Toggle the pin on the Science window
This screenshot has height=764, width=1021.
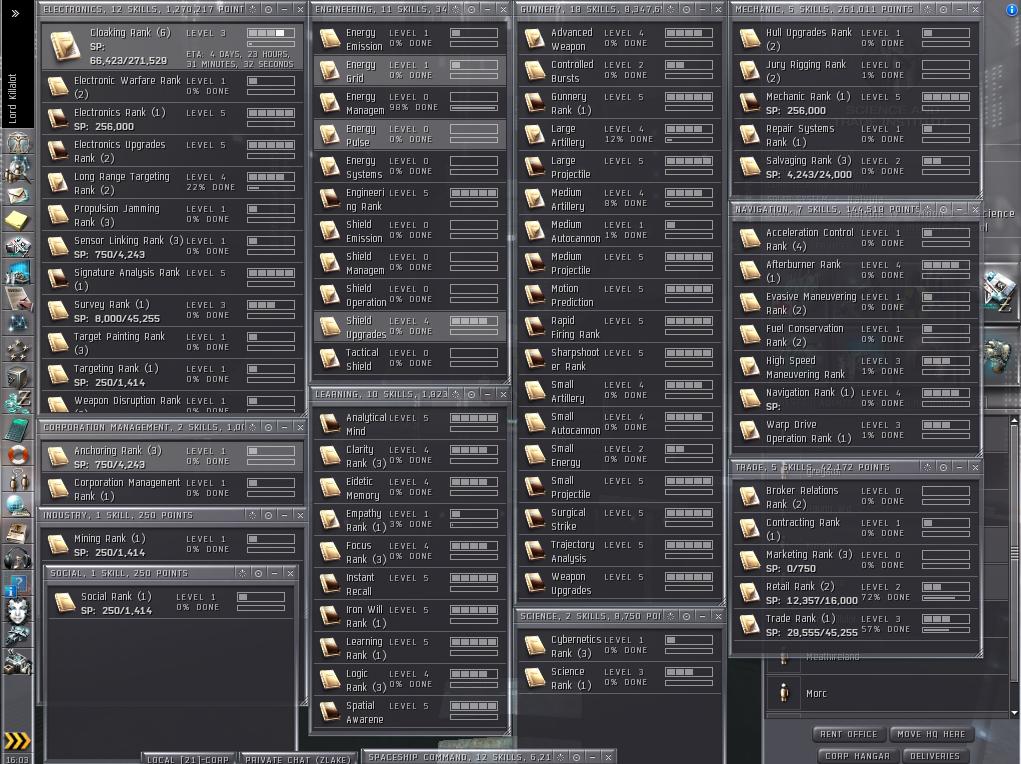tap(686, 616)
